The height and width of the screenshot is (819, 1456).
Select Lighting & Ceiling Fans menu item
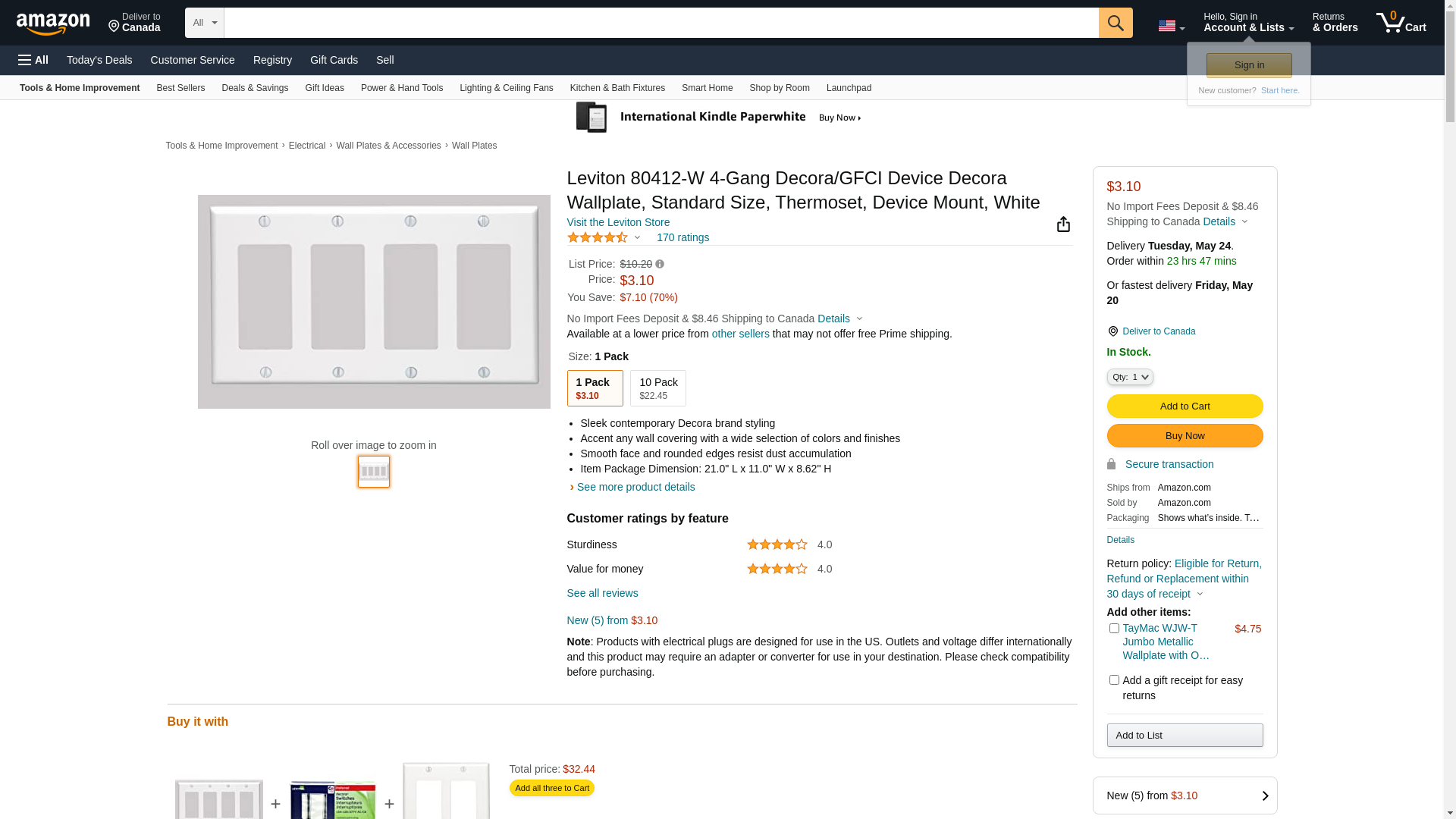click(x=506, y=88)
